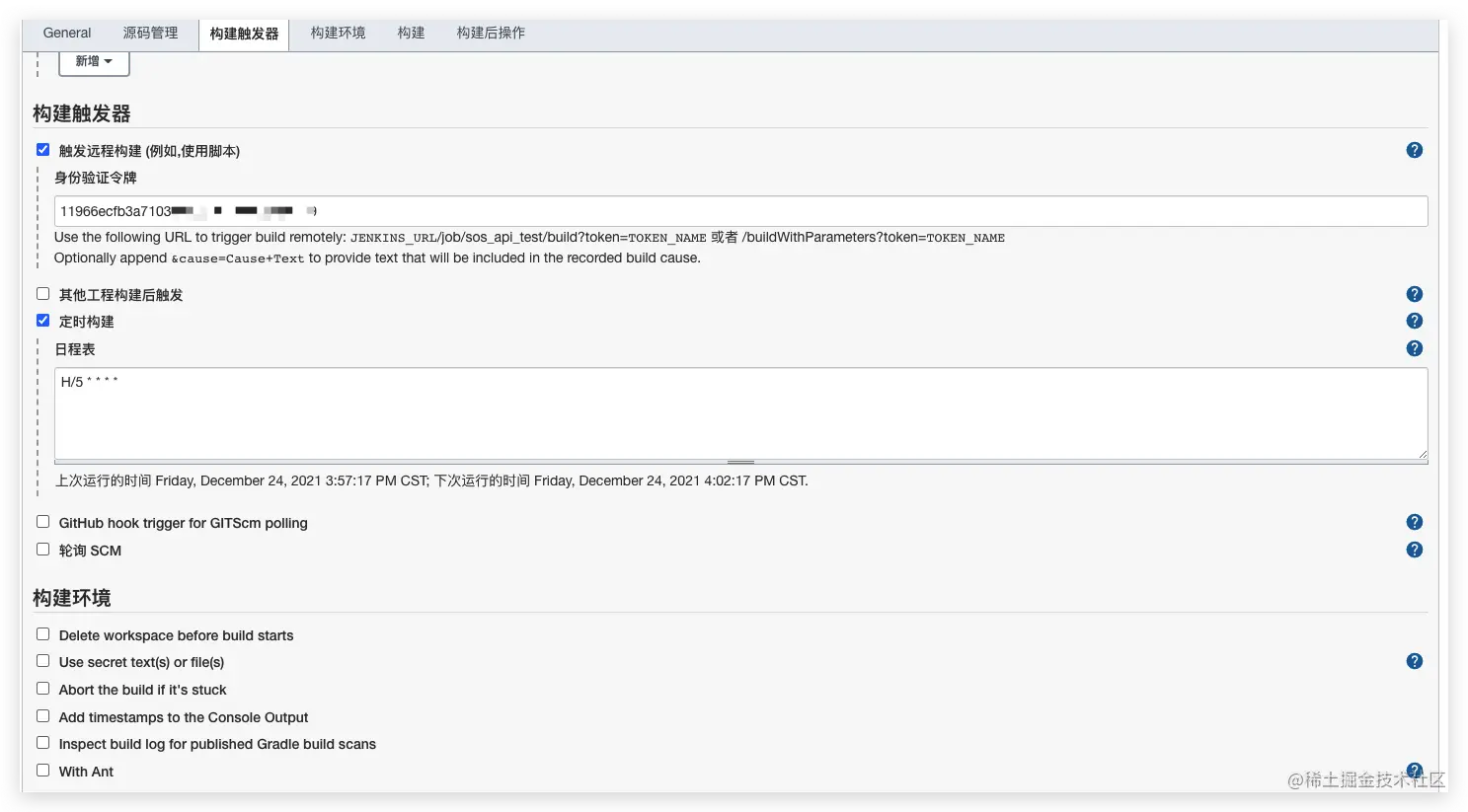Open help for 触发远程构建 option
Screen dimensions: 1468x812
(1414, 150)
